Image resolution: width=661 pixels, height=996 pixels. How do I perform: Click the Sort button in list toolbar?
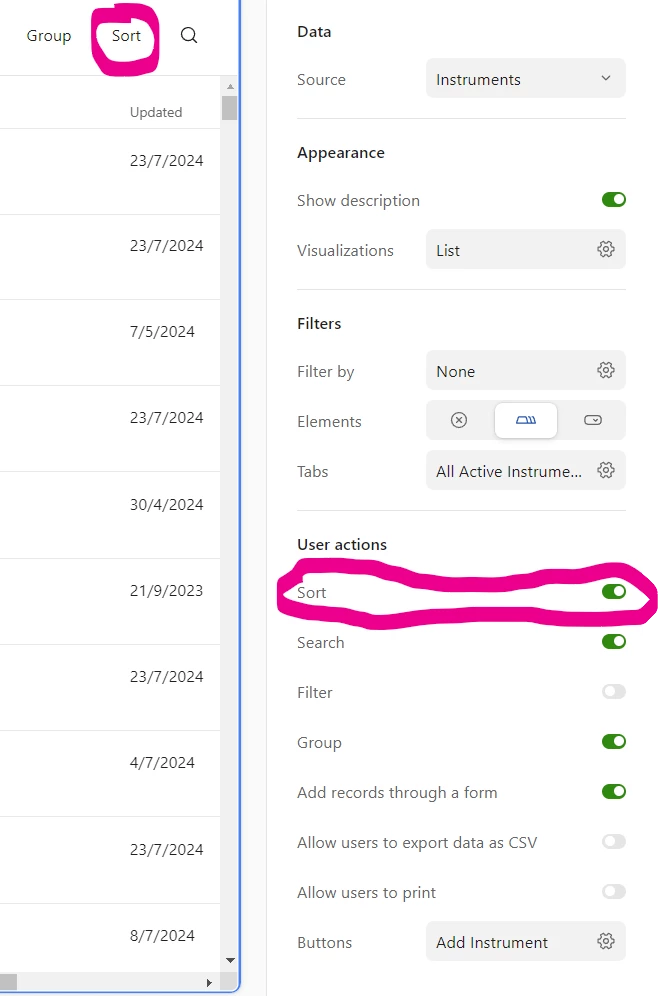point(126,36)
